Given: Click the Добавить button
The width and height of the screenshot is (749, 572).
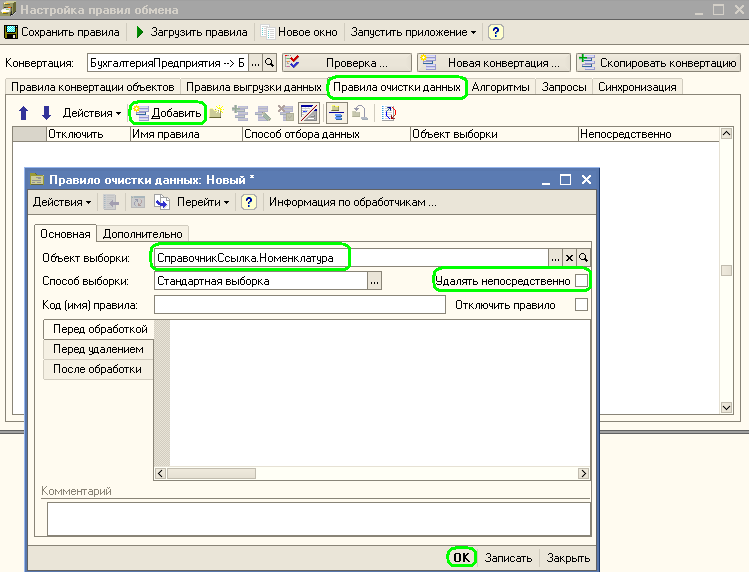Looking at the screenshot, I should (168, 113).
